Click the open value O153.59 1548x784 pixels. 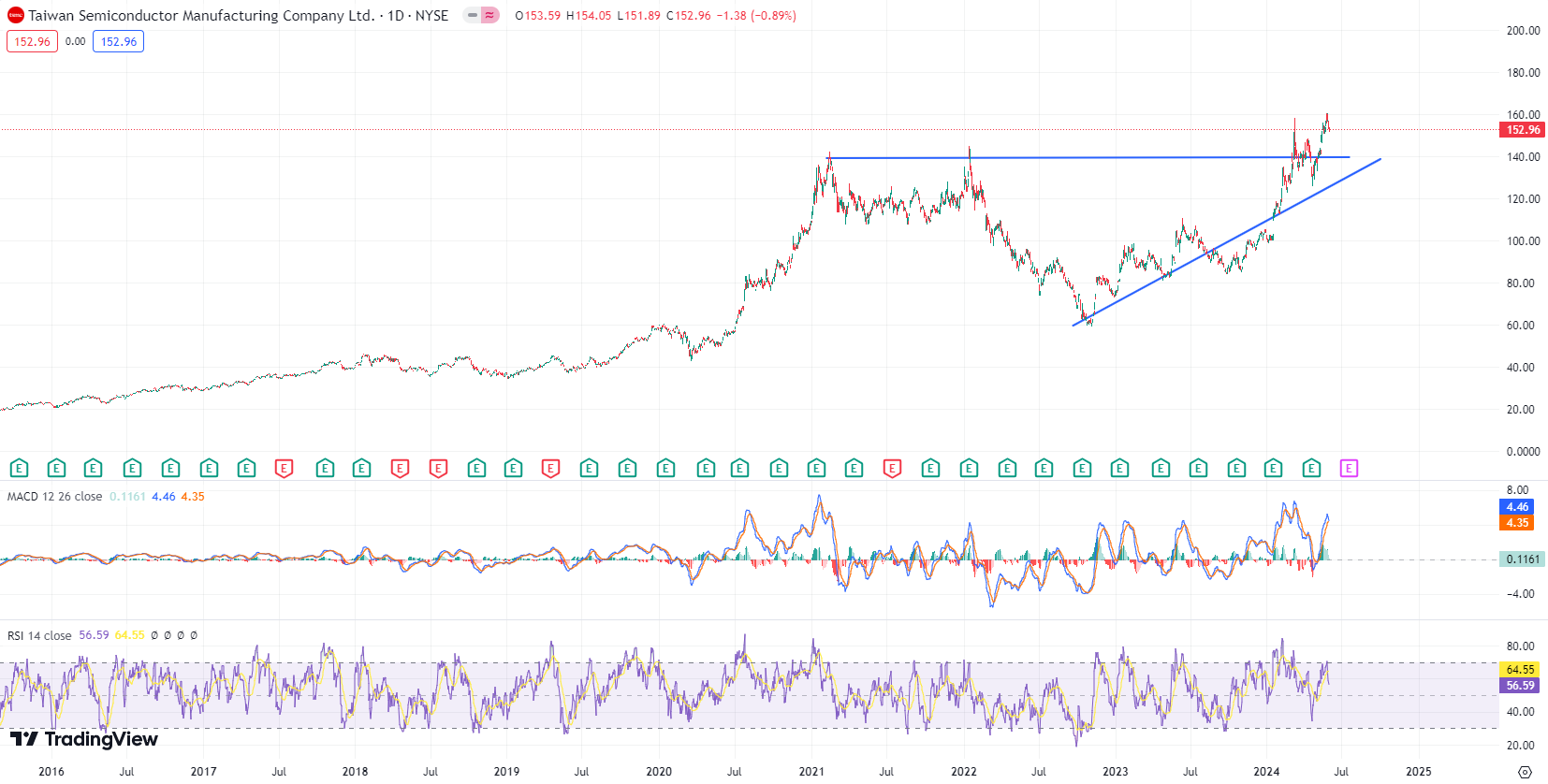click(x=538, y=15)
